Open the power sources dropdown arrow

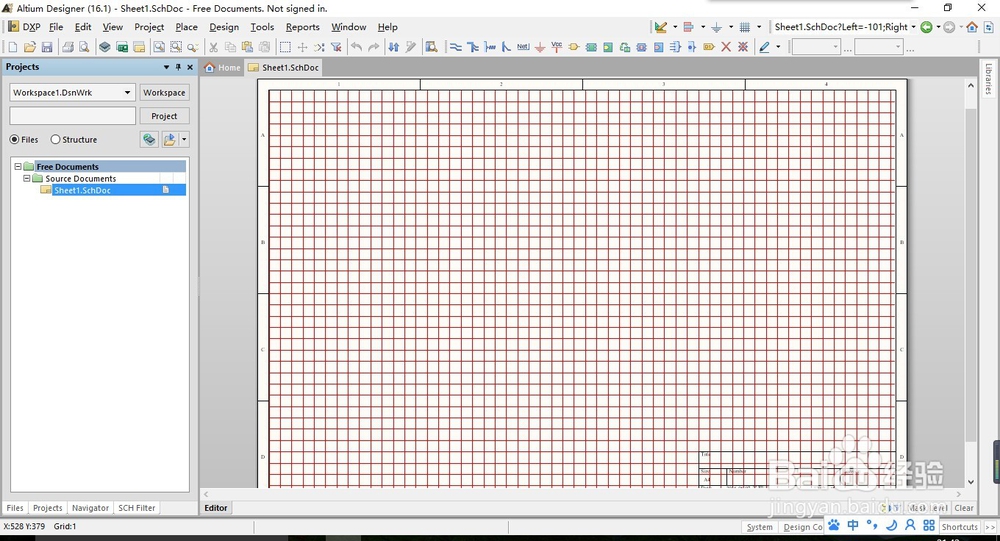coord(731,27)
